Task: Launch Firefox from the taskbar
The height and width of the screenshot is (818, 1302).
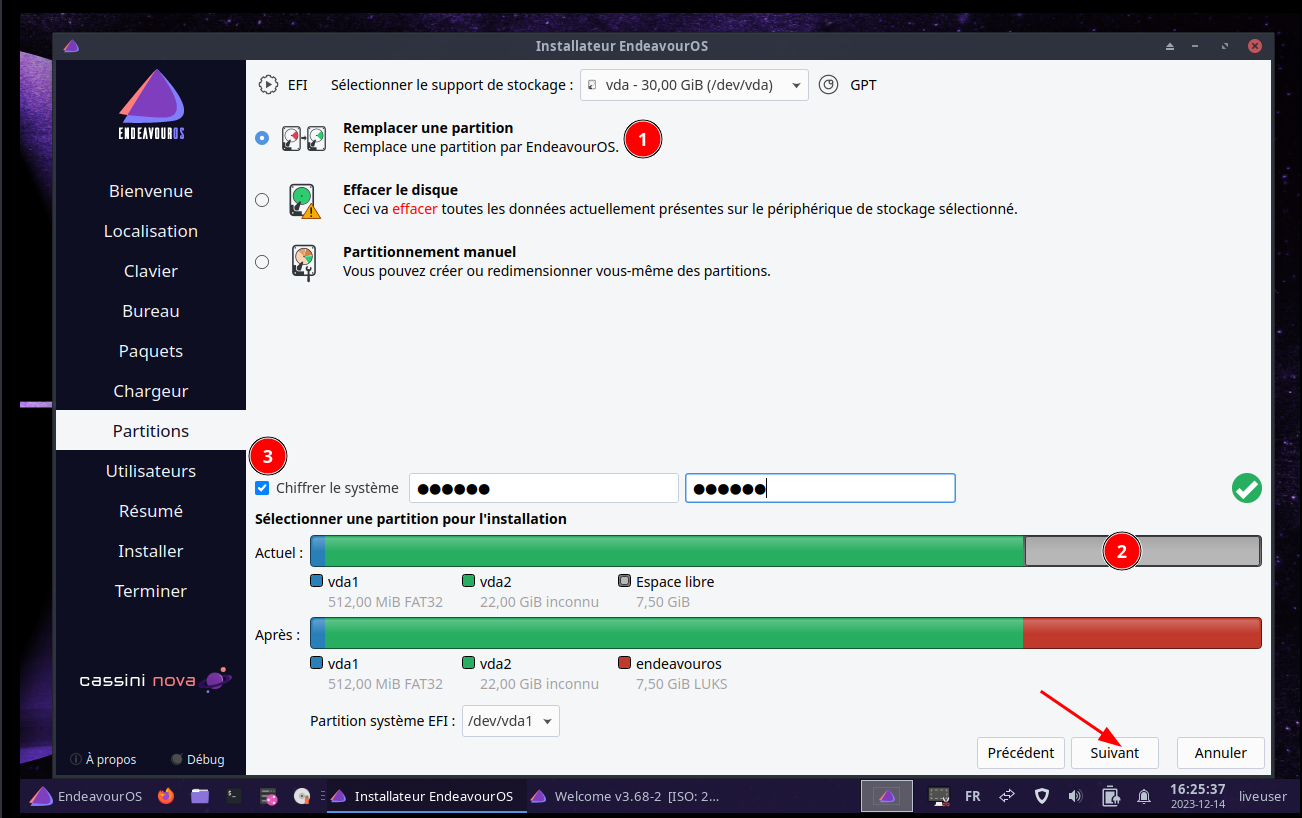Action: 166,796
